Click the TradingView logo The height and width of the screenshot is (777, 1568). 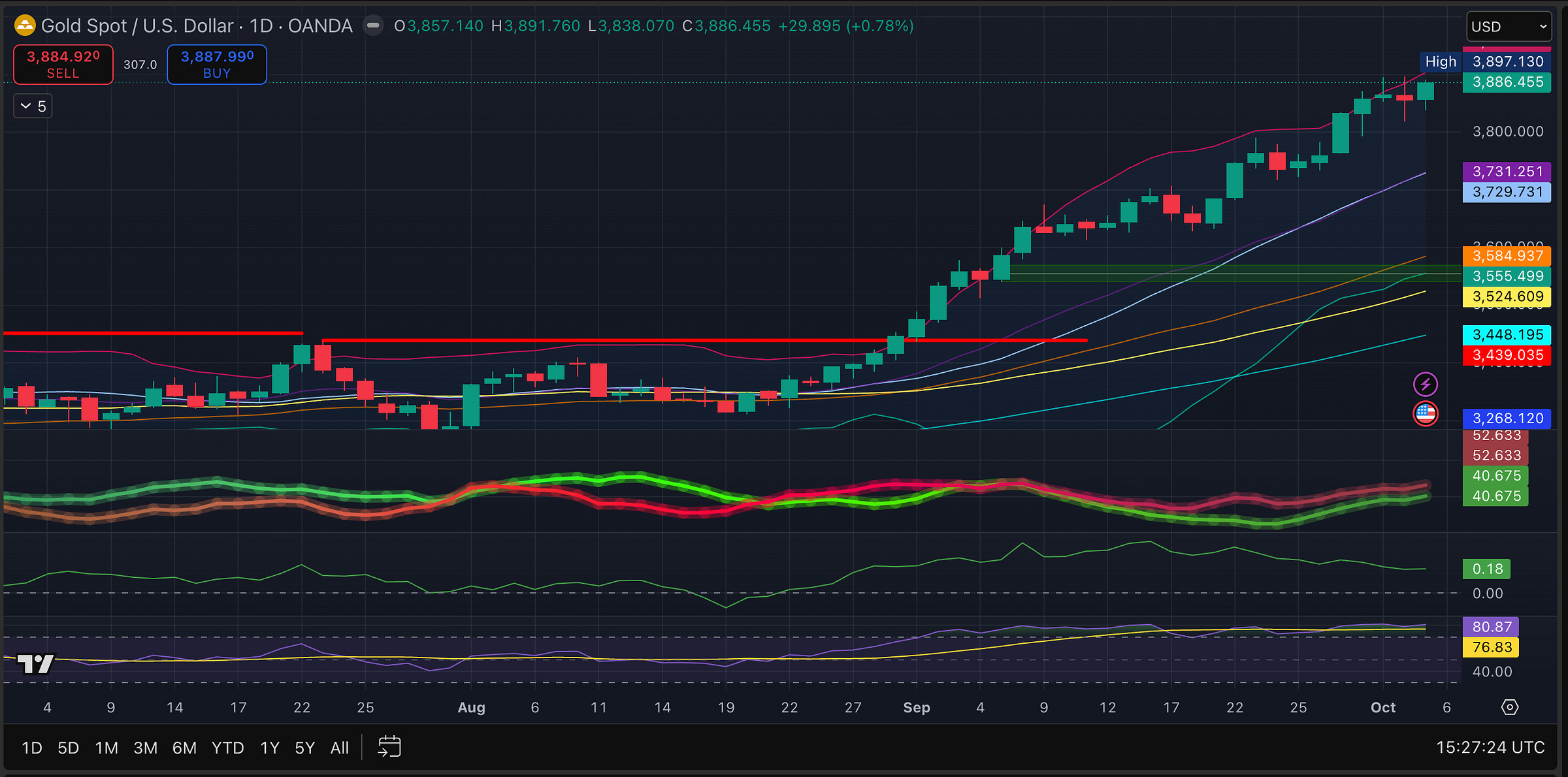(35, 664)
